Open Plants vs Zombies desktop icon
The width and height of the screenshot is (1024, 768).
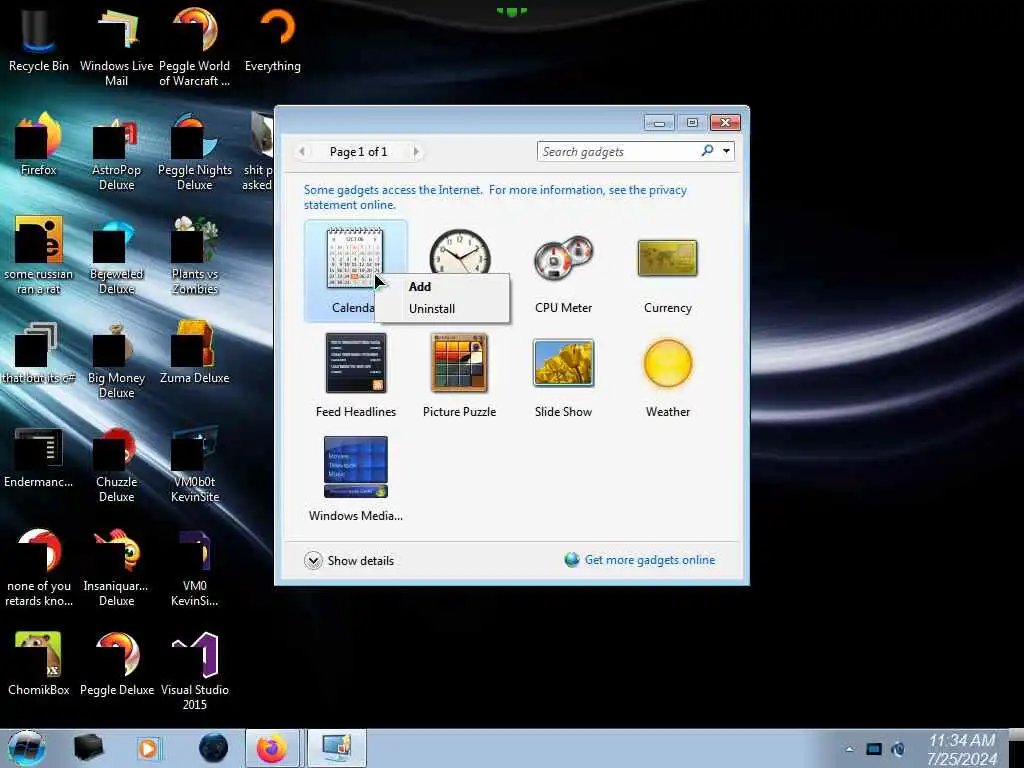tap(195, 256)
